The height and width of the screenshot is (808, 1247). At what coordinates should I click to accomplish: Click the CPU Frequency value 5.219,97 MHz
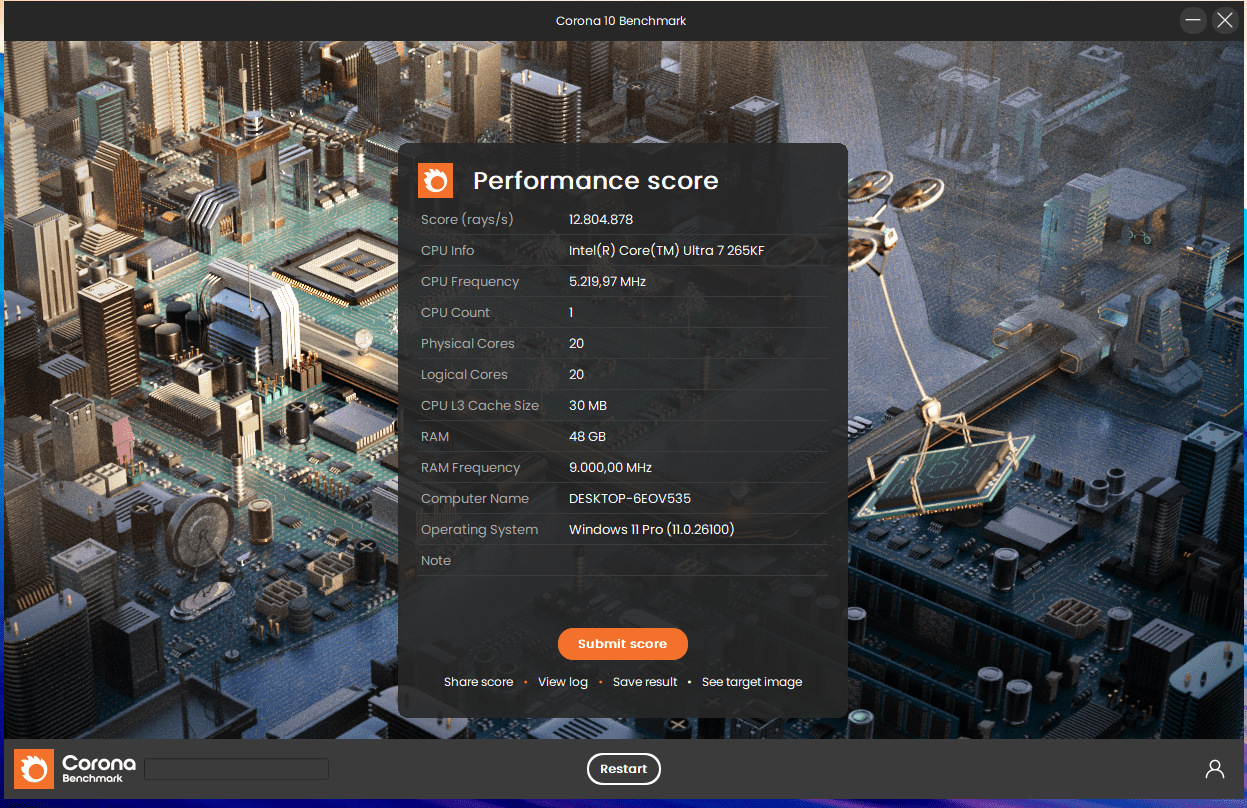(x=606, y=281)
